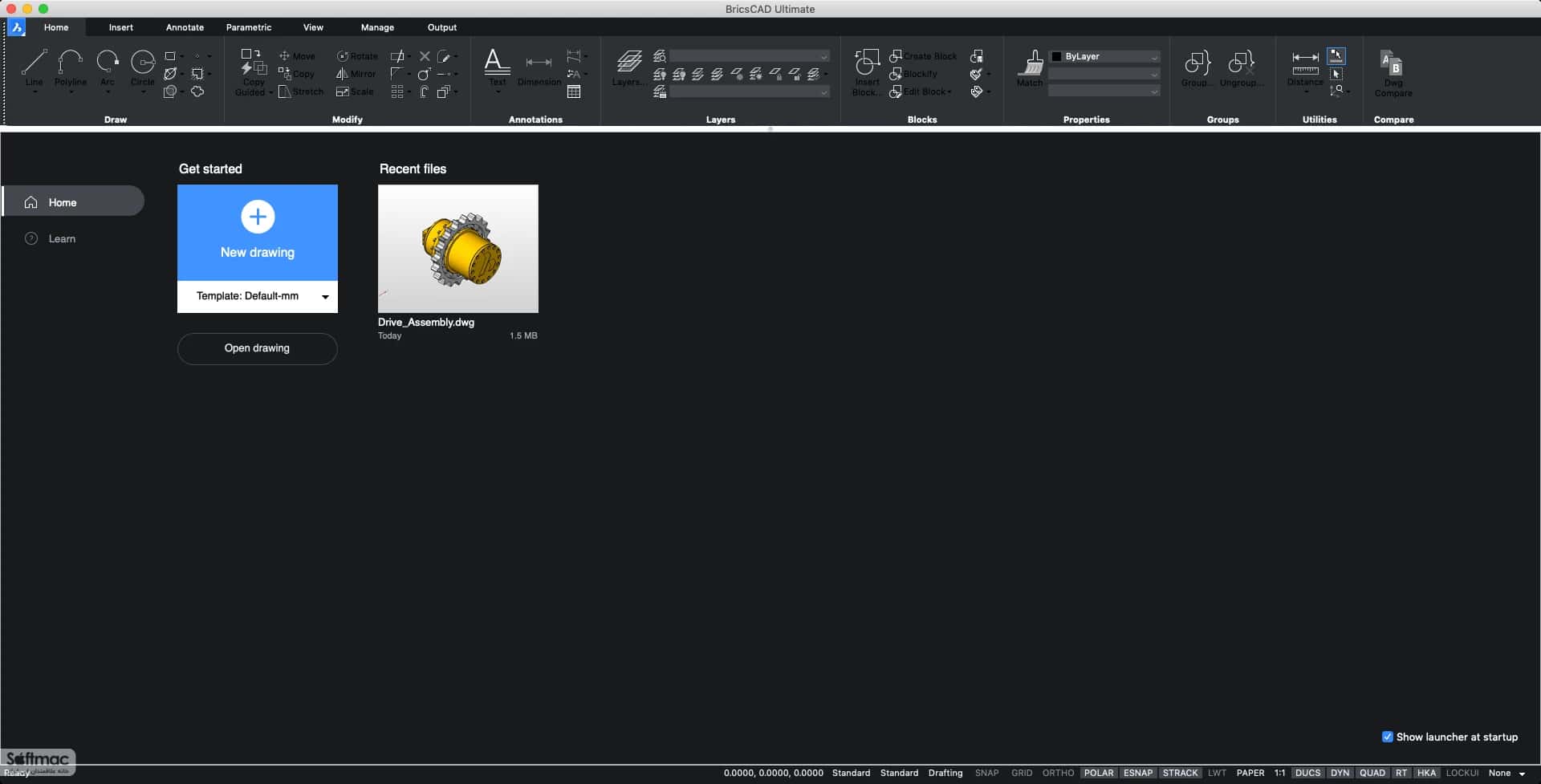Open the ByLayer color dropdown
The width and height of the screenshot is (1541, 784).
pos(1104,56)
